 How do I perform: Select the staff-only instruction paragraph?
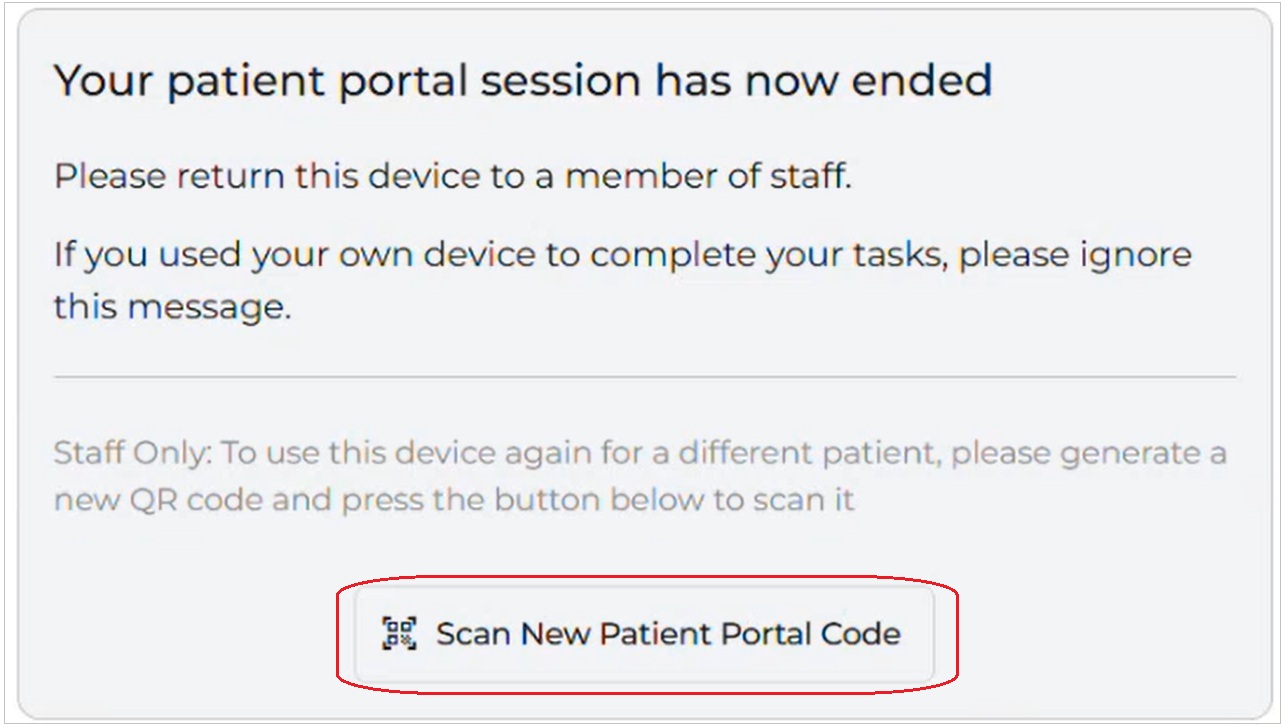(x=640, y=476)
